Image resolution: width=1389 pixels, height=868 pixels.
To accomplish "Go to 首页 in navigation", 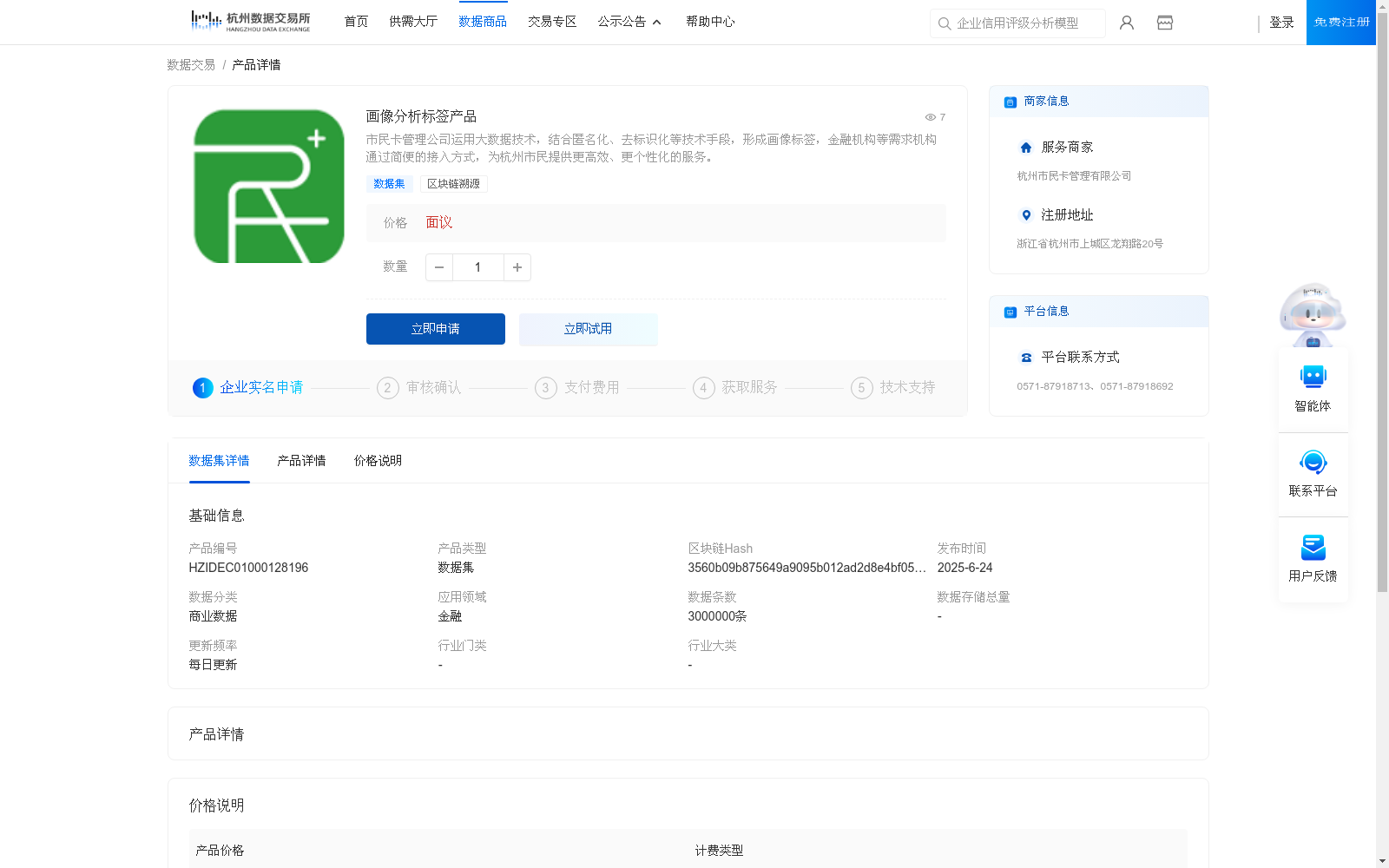I will [x=356, y=22].
